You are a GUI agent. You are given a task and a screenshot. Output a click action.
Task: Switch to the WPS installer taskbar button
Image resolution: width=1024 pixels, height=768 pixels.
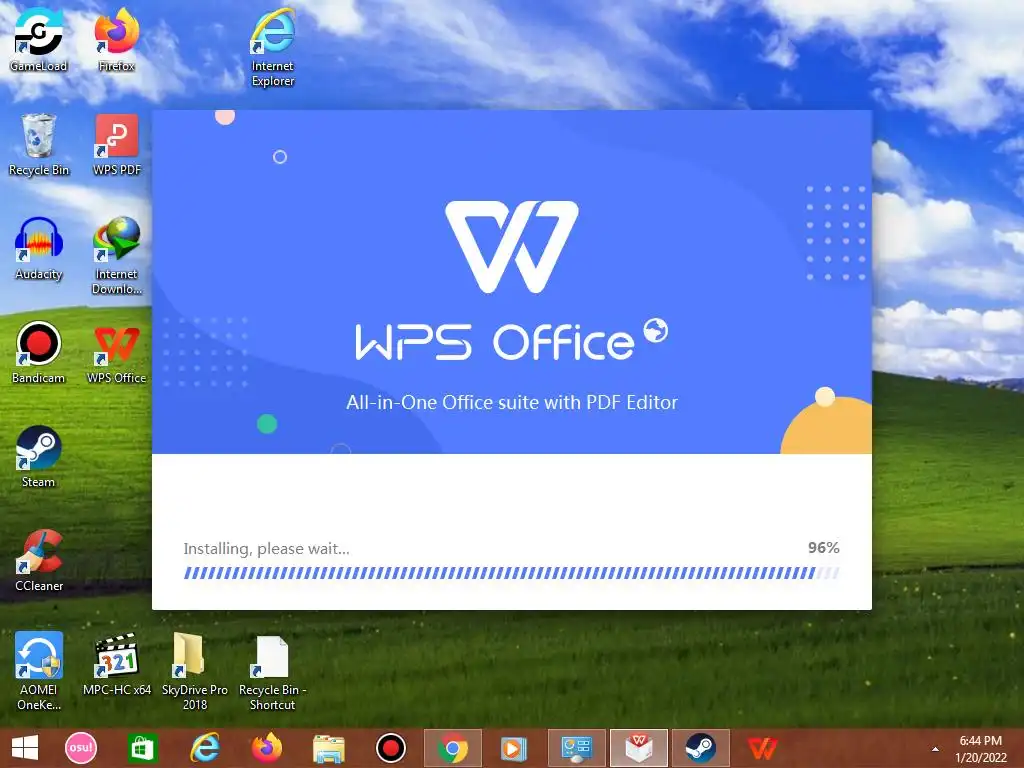639,748
